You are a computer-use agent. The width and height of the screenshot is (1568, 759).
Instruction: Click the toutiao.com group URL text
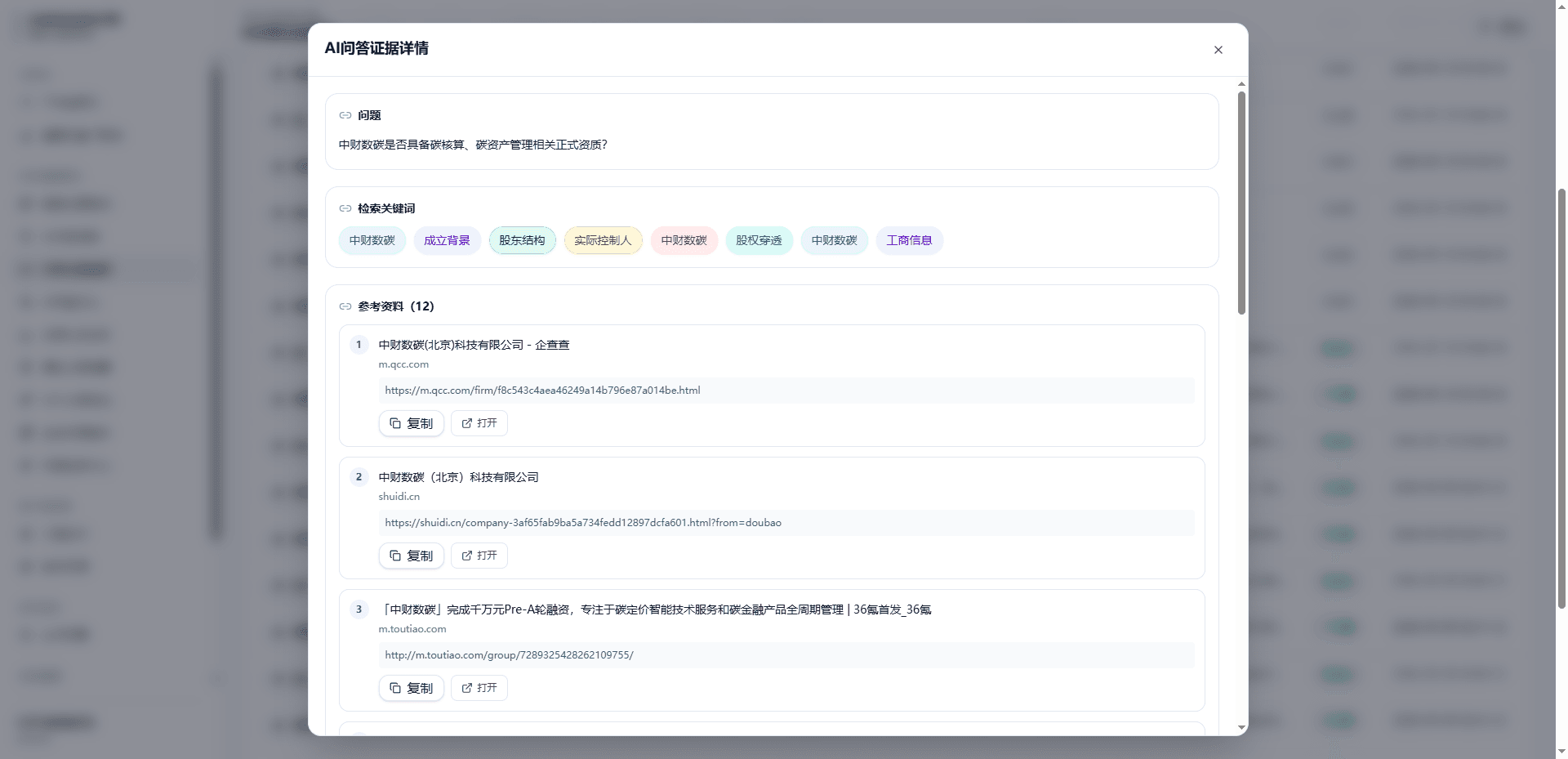click(509, 655)
